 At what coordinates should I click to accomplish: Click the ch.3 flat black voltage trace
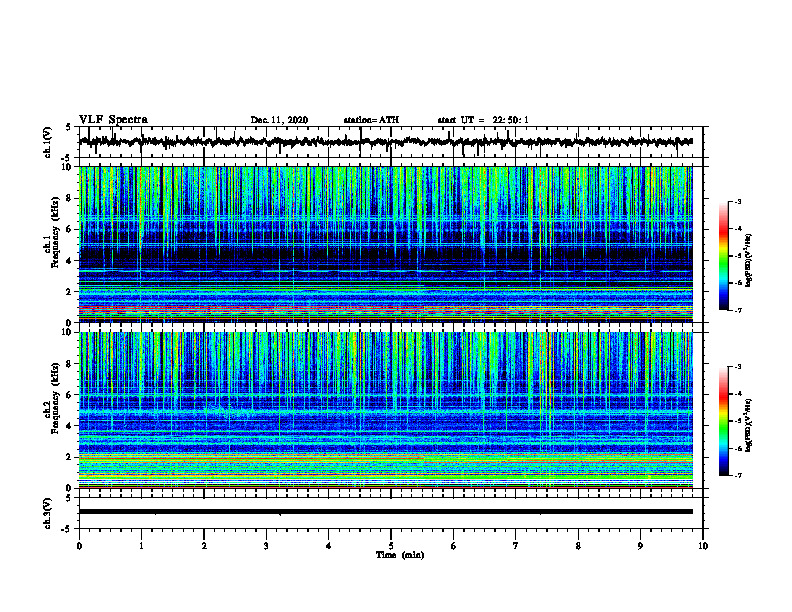(385, 512)
